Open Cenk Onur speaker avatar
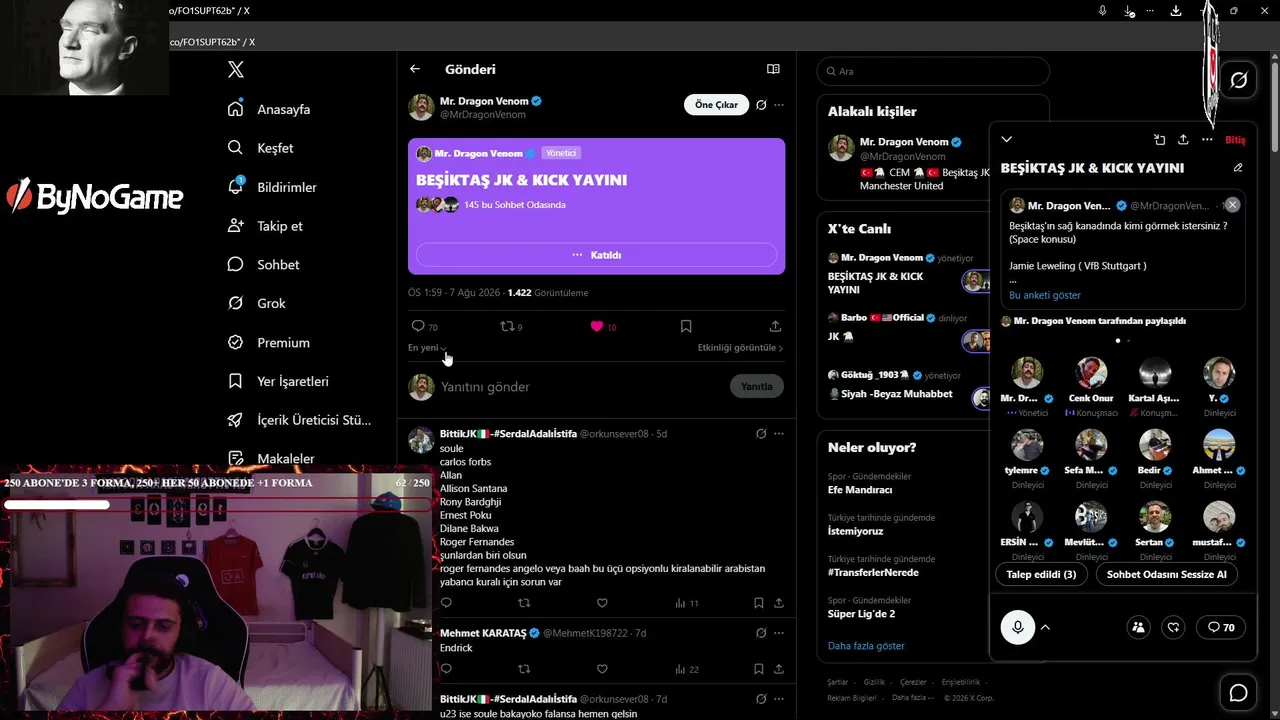 1091,373
